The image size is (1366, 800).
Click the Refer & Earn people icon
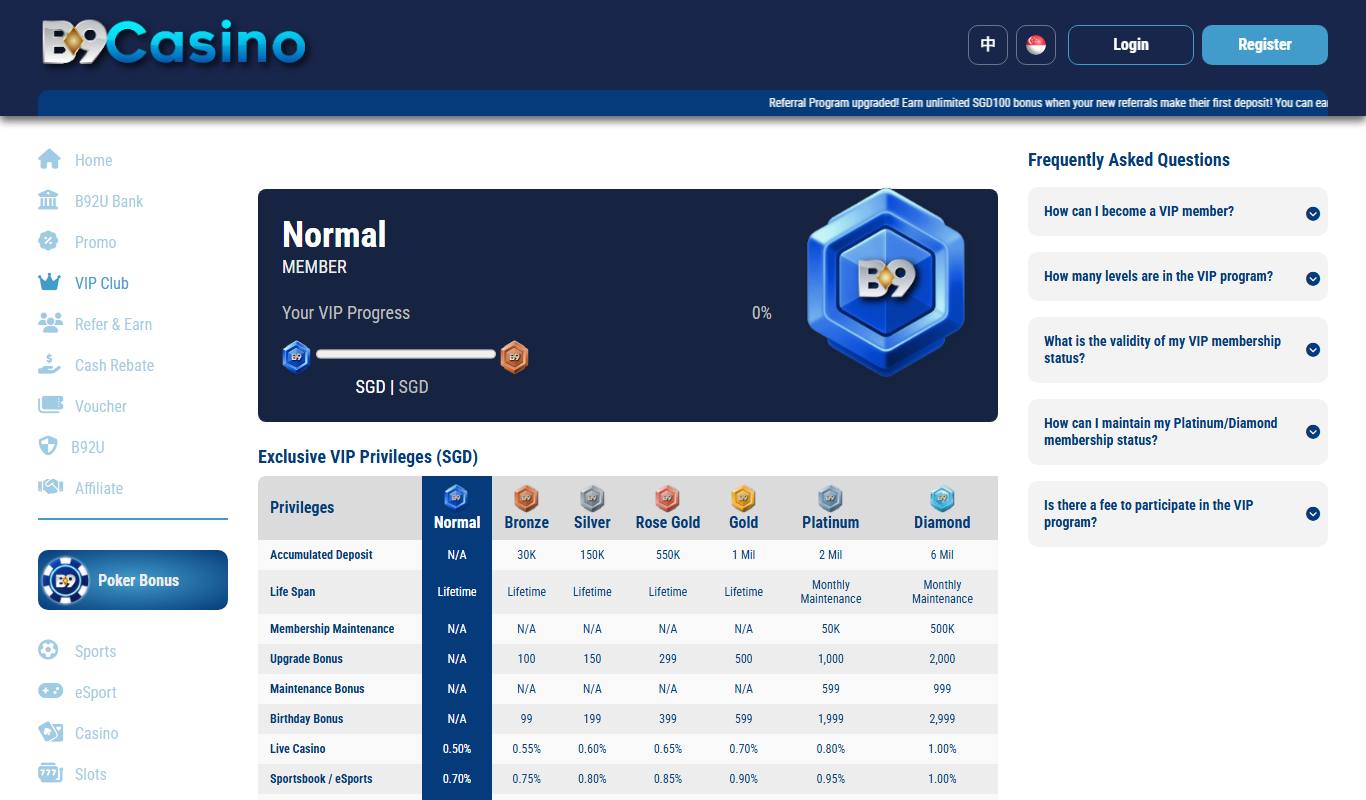click(x=50, y=323)
